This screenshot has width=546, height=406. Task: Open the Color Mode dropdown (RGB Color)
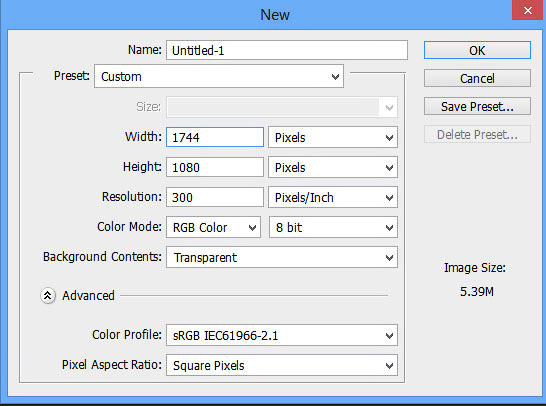coord(213,227)
